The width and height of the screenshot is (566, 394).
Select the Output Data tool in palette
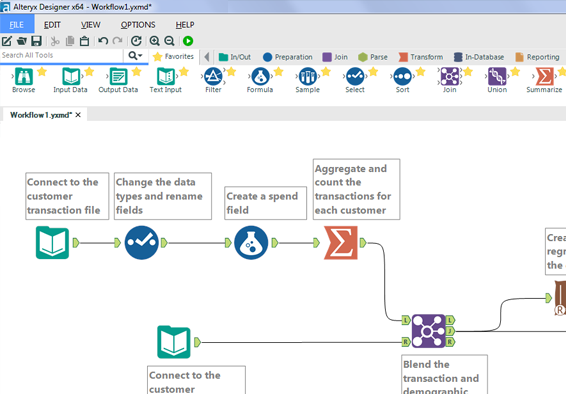click(118, 80)
